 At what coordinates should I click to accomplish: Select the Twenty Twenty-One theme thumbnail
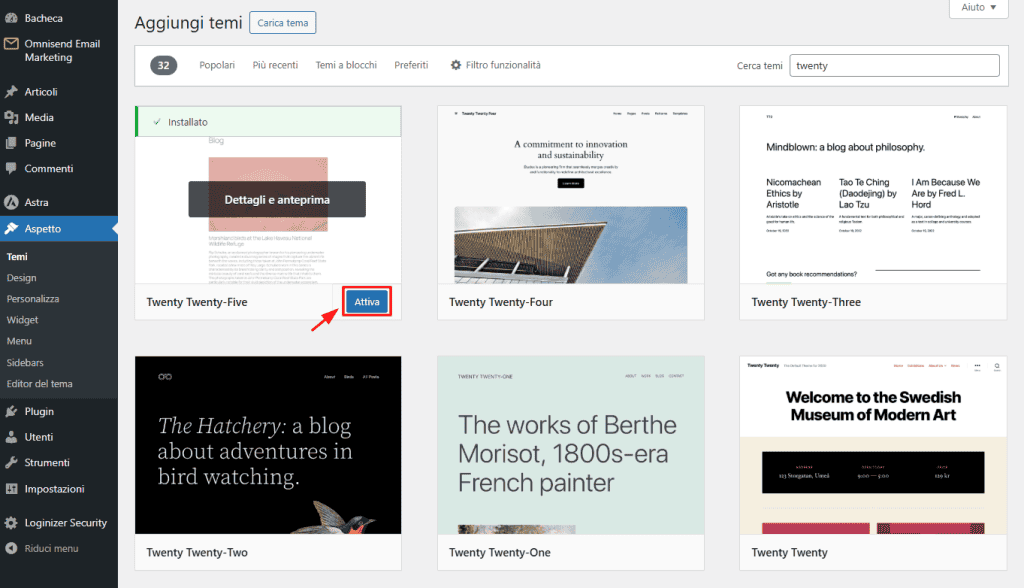coord(571,445)
